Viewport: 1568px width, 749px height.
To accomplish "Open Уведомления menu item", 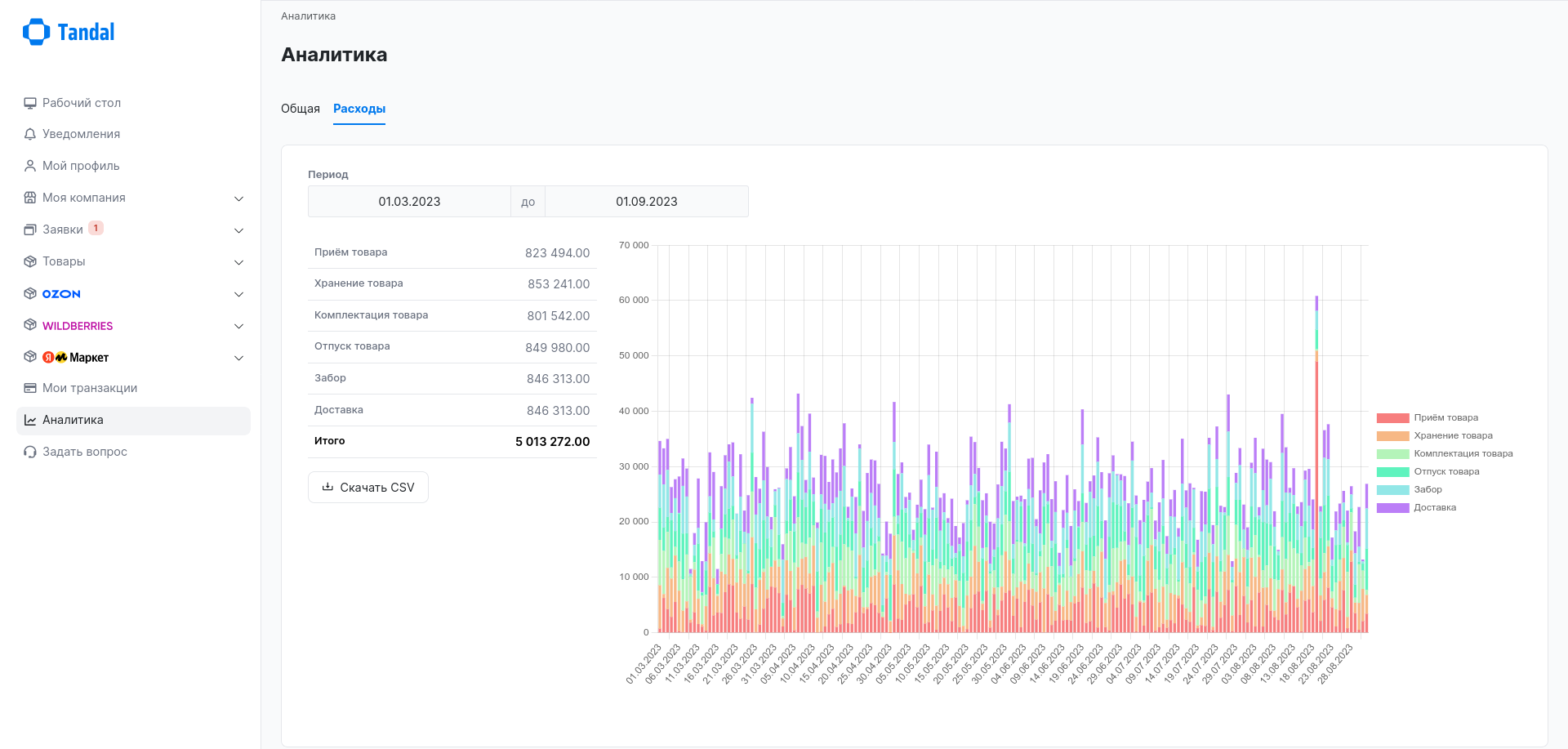I will point(133,134).
